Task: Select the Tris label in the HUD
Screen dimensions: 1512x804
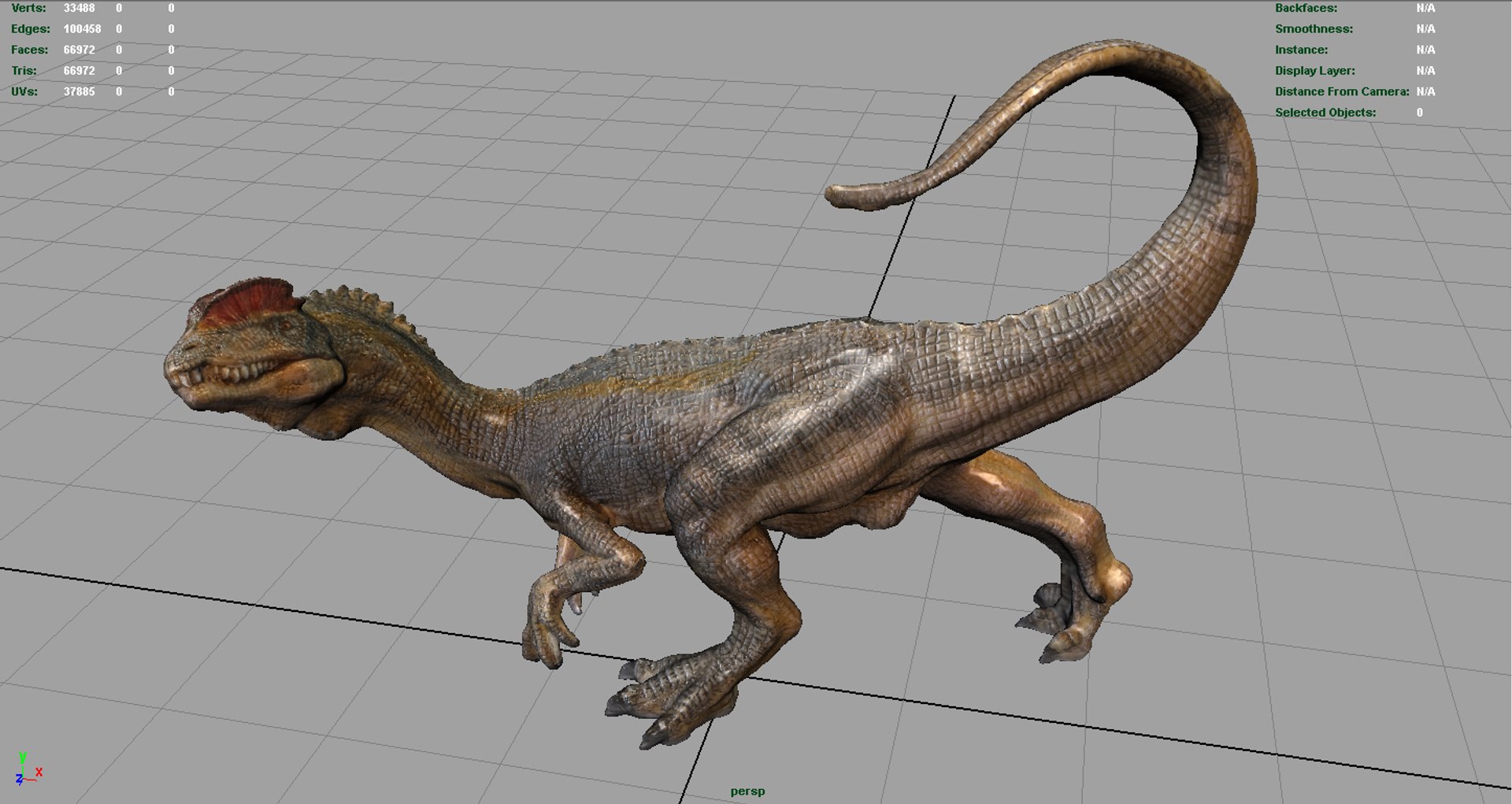Action: pyautogui.click(x=24, y=71)
